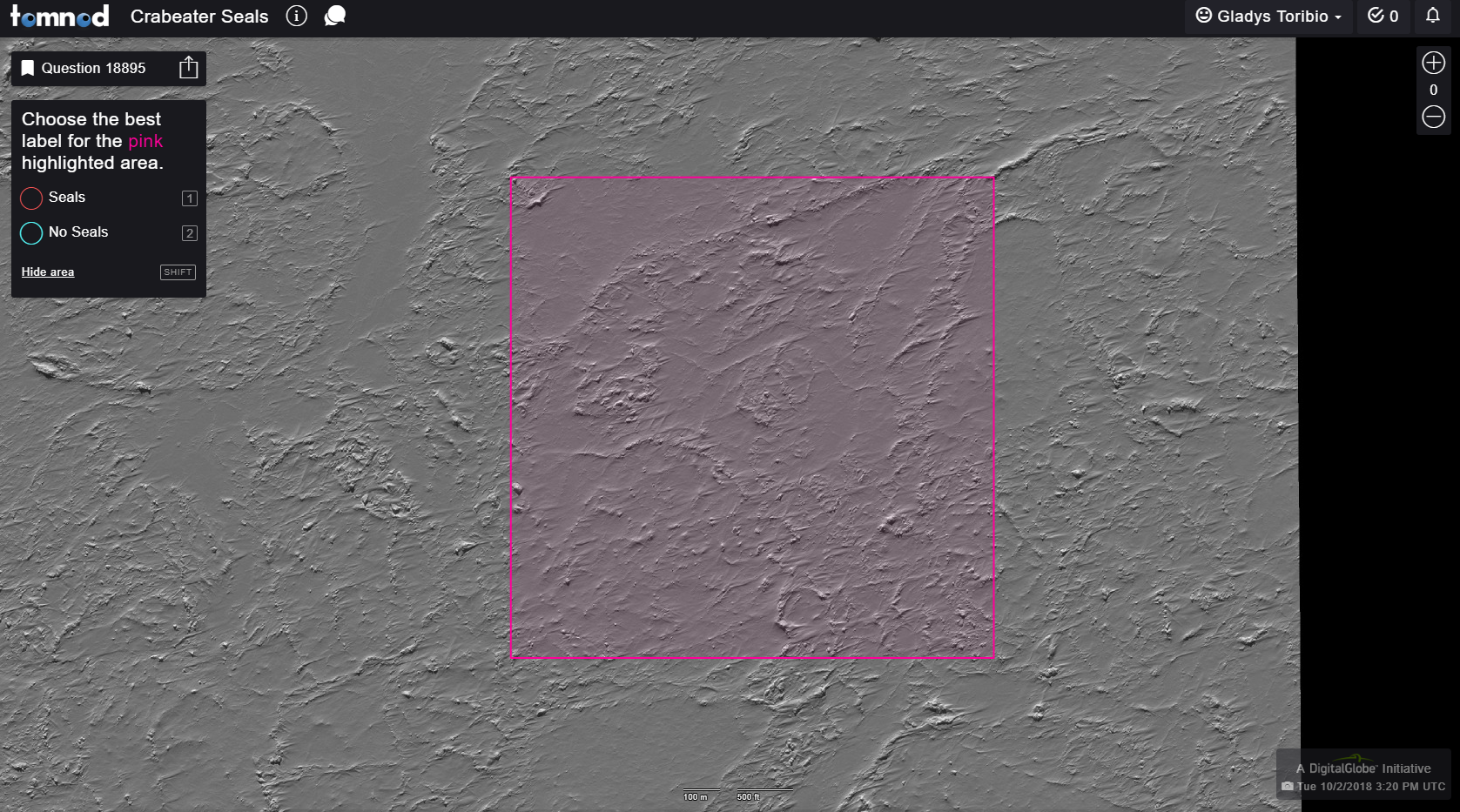
Task: Click the shortcut key 2 badge
Action: [x=189, y=233]
